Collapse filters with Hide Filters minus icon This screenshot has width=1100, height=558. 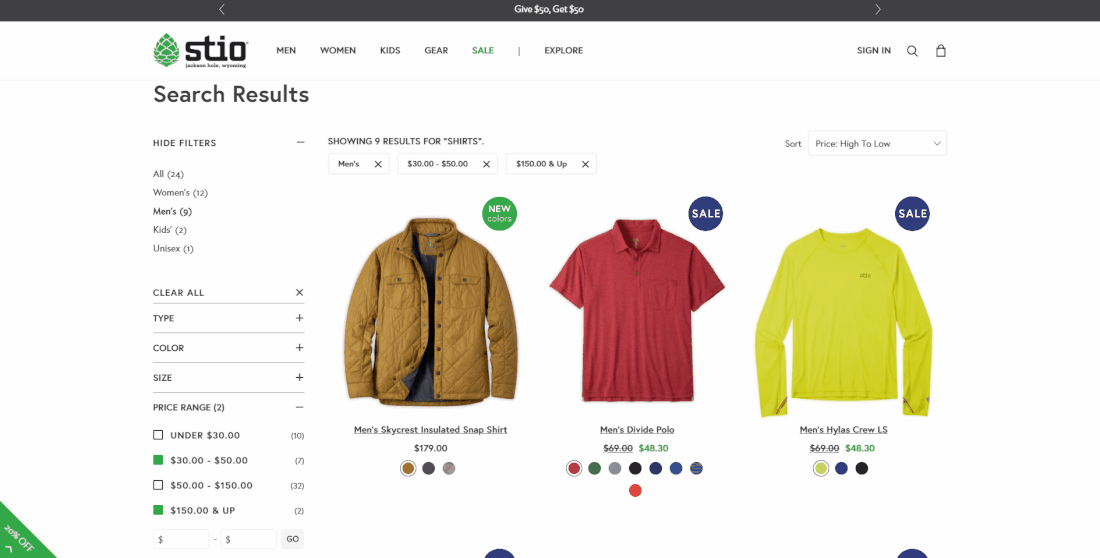[300, 142]
